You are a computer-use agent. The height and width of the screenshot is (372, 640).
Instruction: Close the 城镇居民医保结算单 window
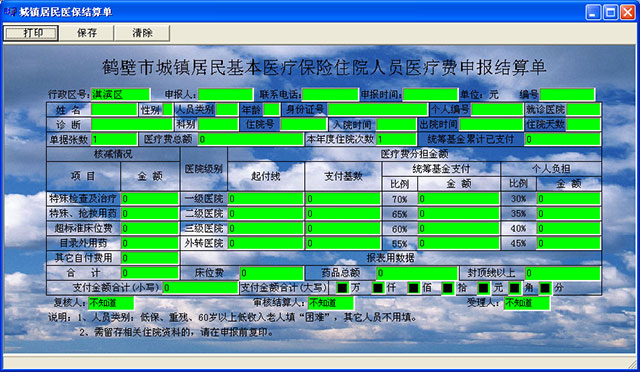pos(628,12)
